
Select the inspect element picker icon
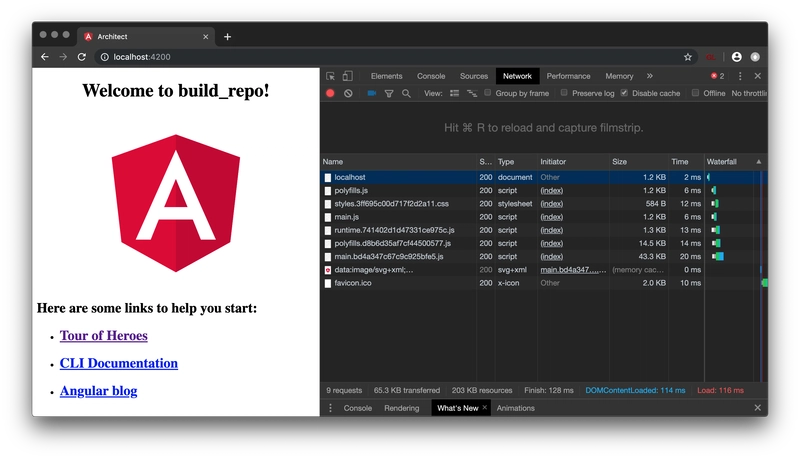(331, 76)
